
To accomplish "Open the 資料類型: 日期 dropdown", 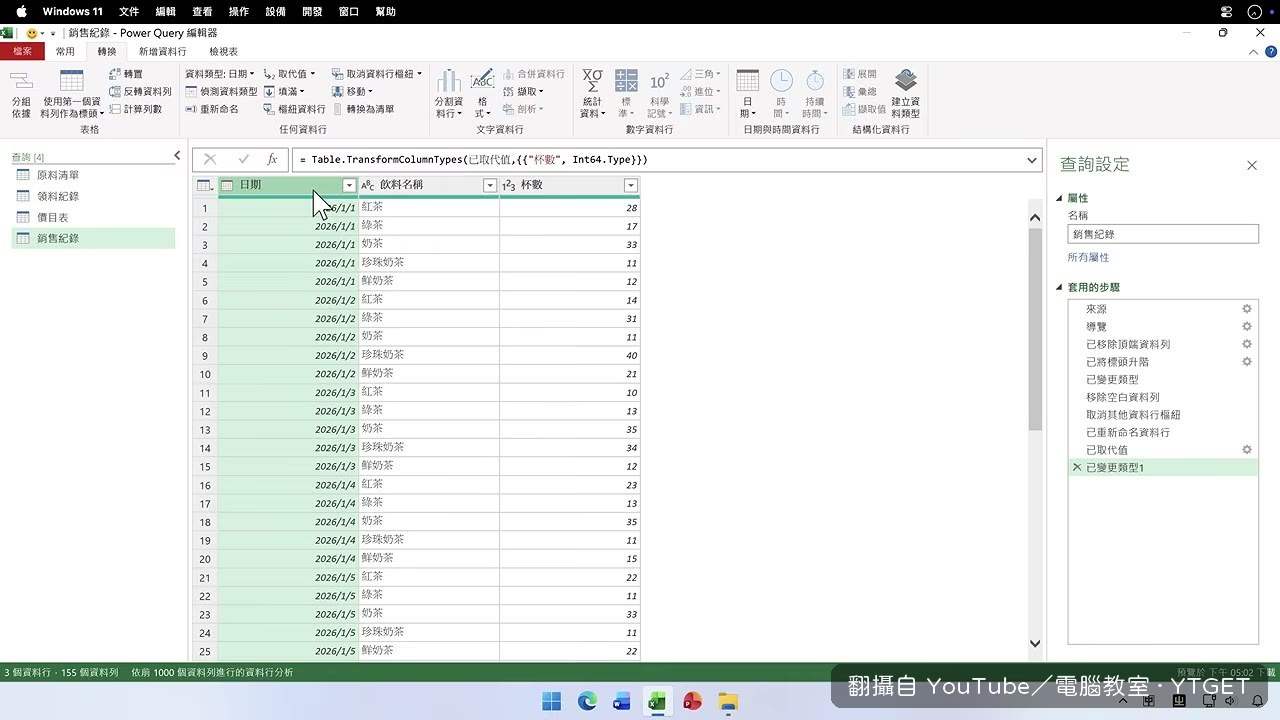I will coord(220,74).
